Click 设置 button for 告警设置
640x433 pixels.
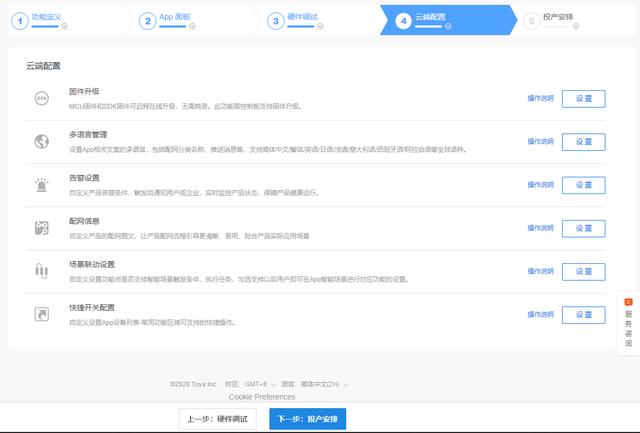pyautogui.click(x=584, y=185)
